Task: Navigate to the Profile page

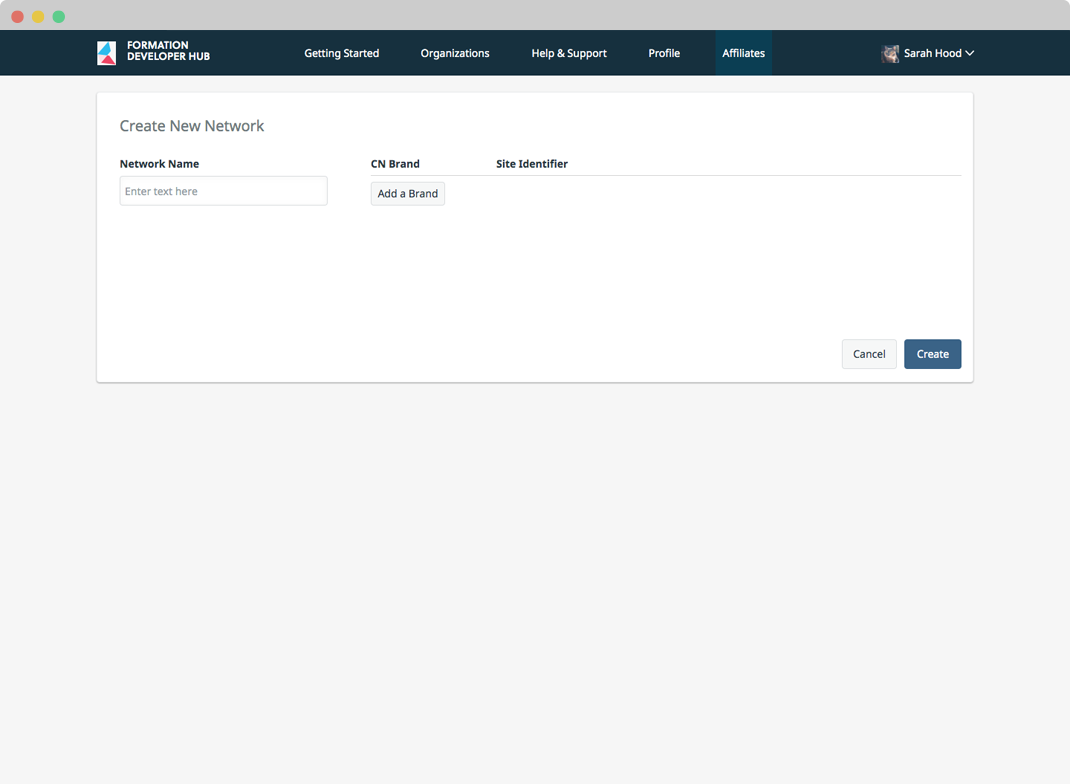Action: (664, 53)
